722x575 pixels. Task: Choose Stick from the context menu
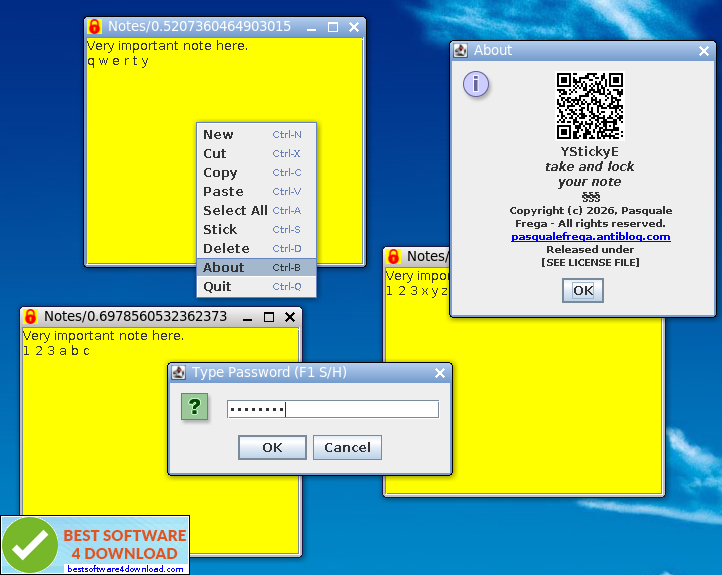[256, 229]
